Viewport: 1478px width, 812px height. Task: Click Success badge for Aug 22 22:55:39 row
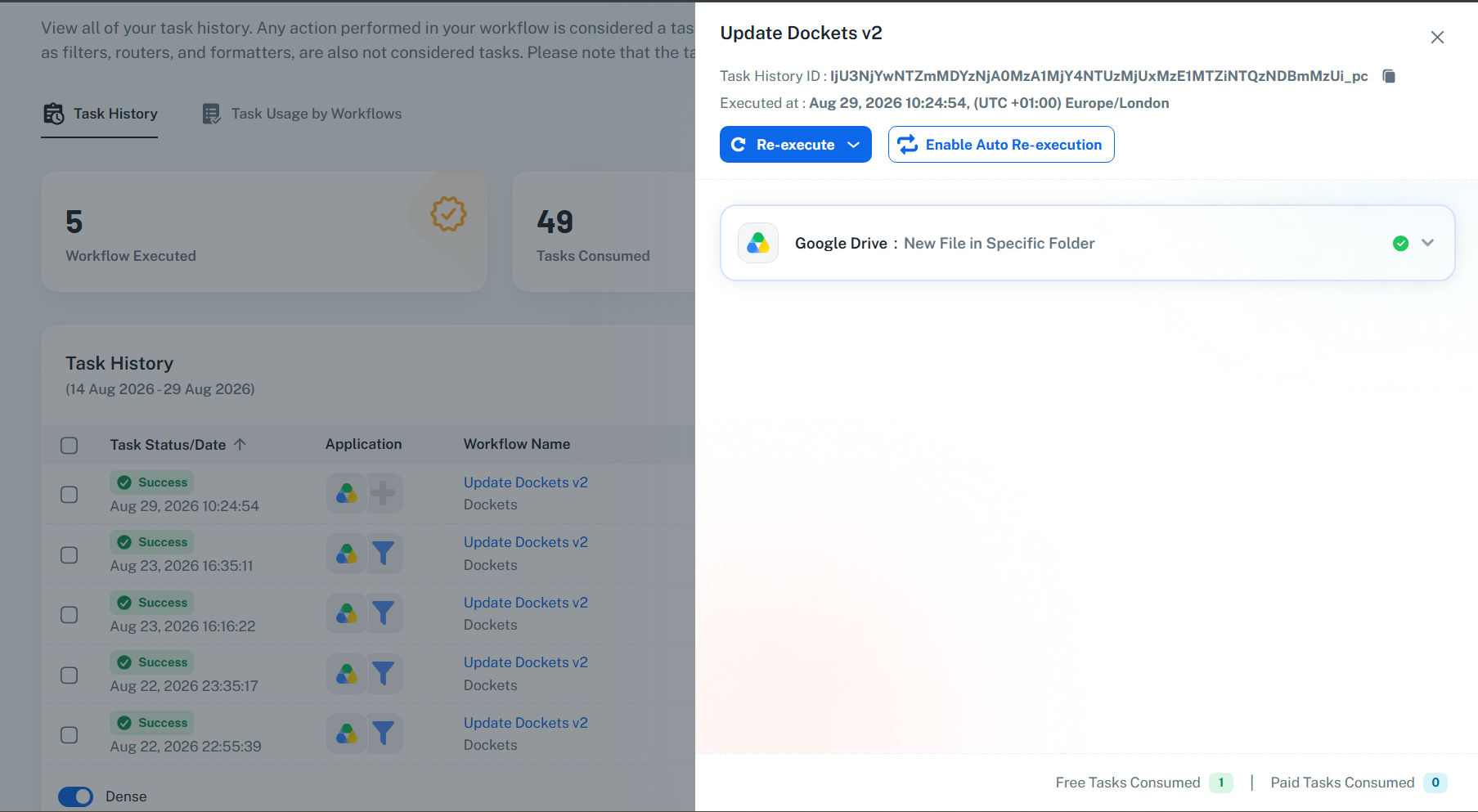152,723
